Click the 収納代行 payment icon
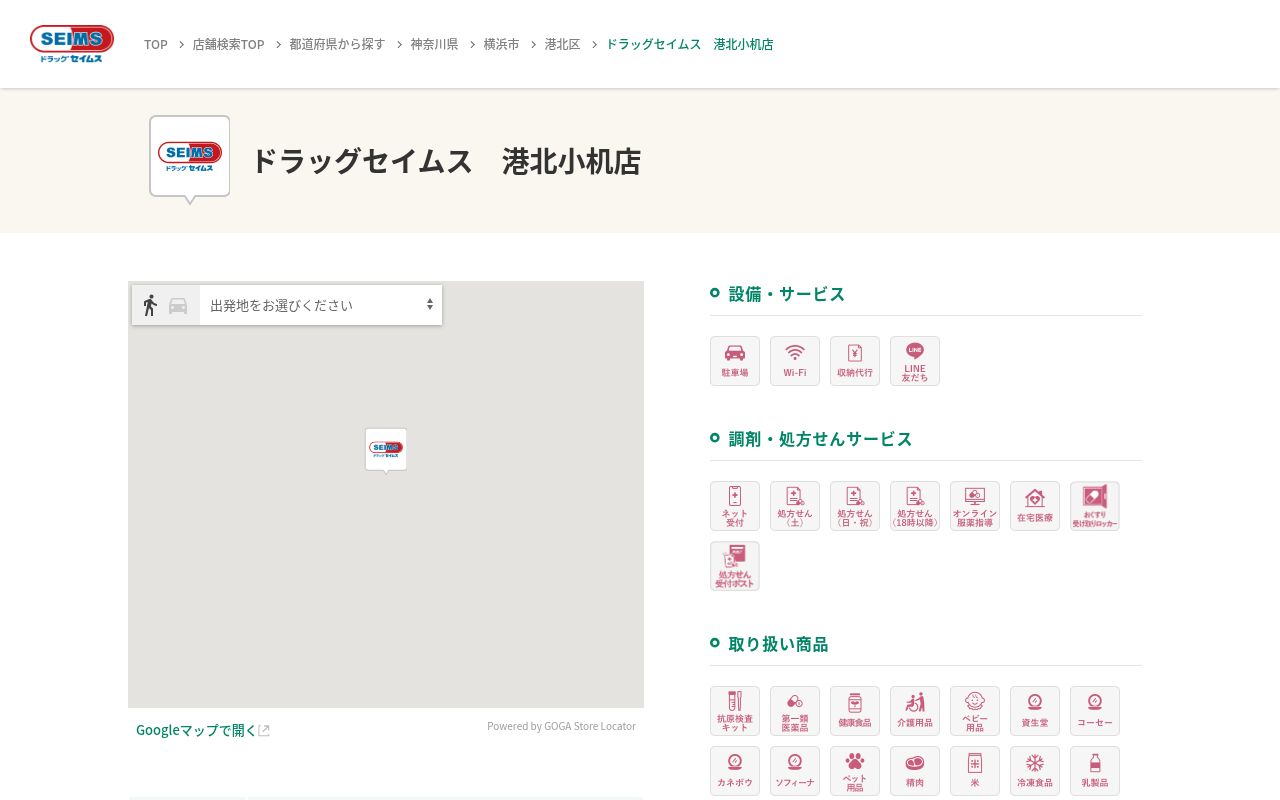 point(855,361)
